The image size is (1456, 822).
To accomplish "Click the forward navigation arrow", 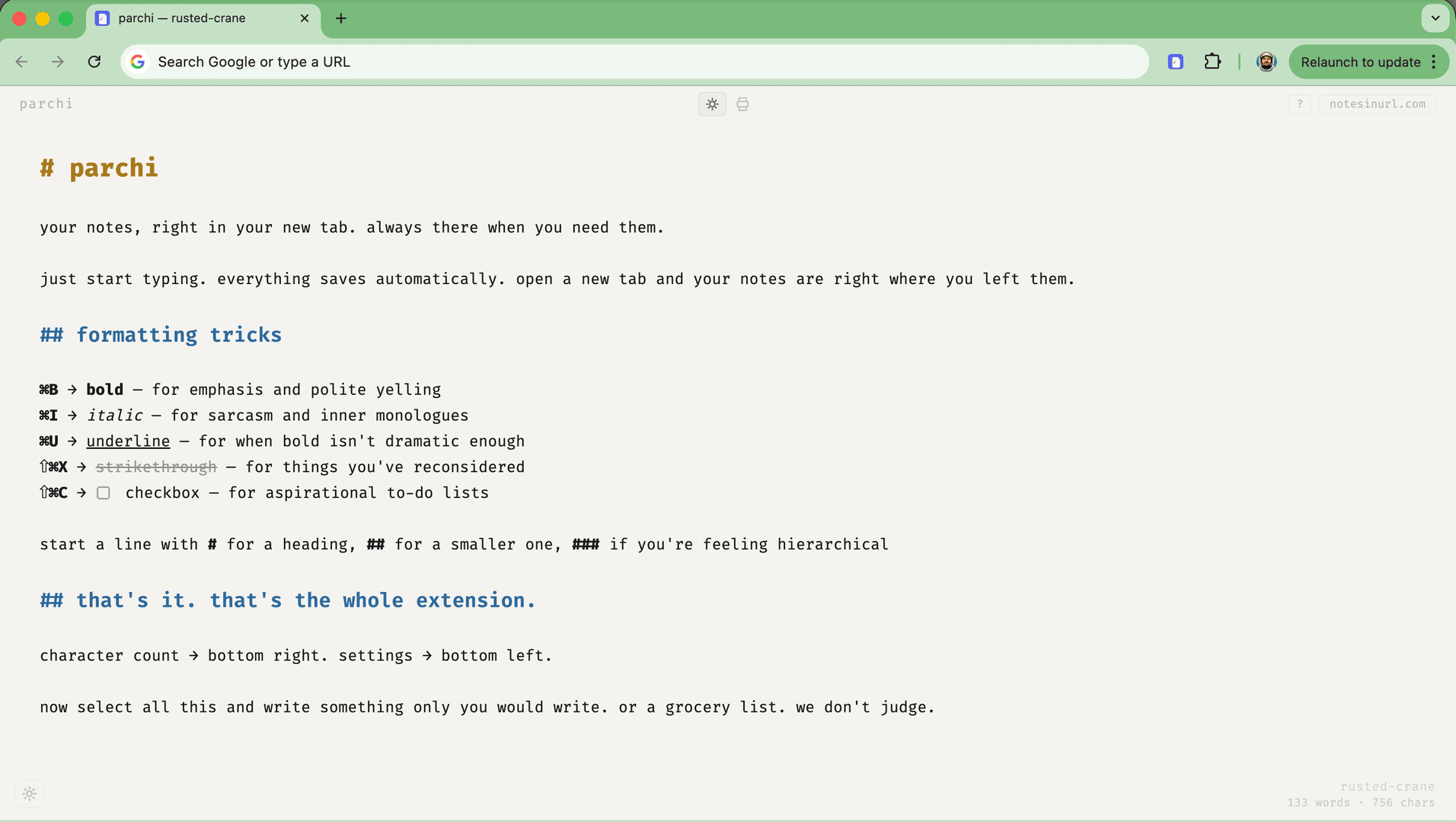I will (x=57, y=62).
